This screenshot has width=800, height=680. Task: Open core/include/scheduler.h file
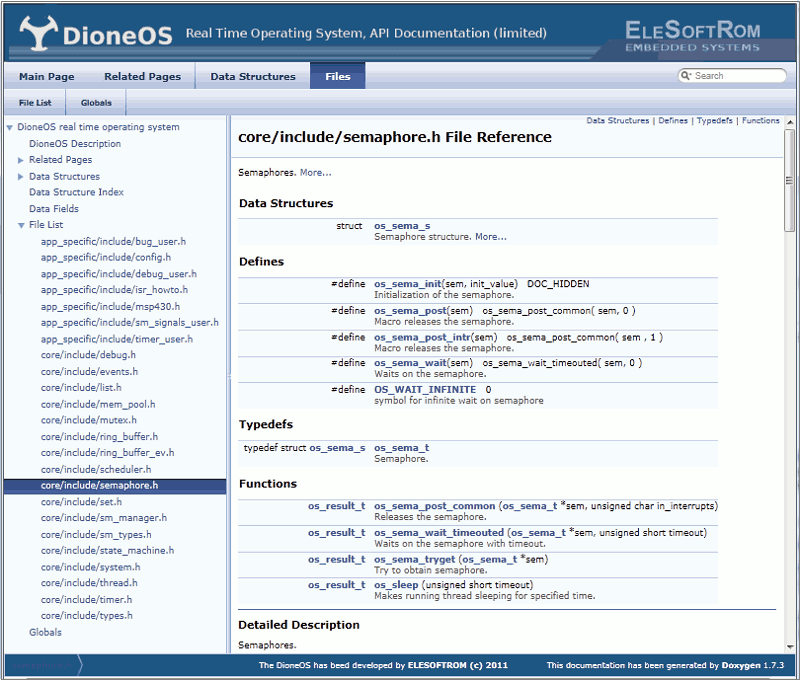(96, 469)
